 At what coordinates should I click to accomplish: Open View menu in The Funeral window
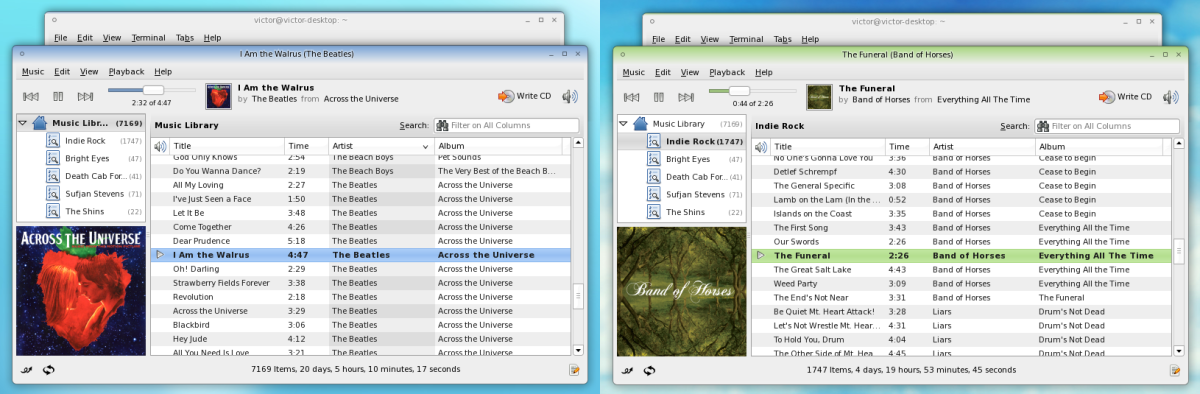[x=689, y=71]
